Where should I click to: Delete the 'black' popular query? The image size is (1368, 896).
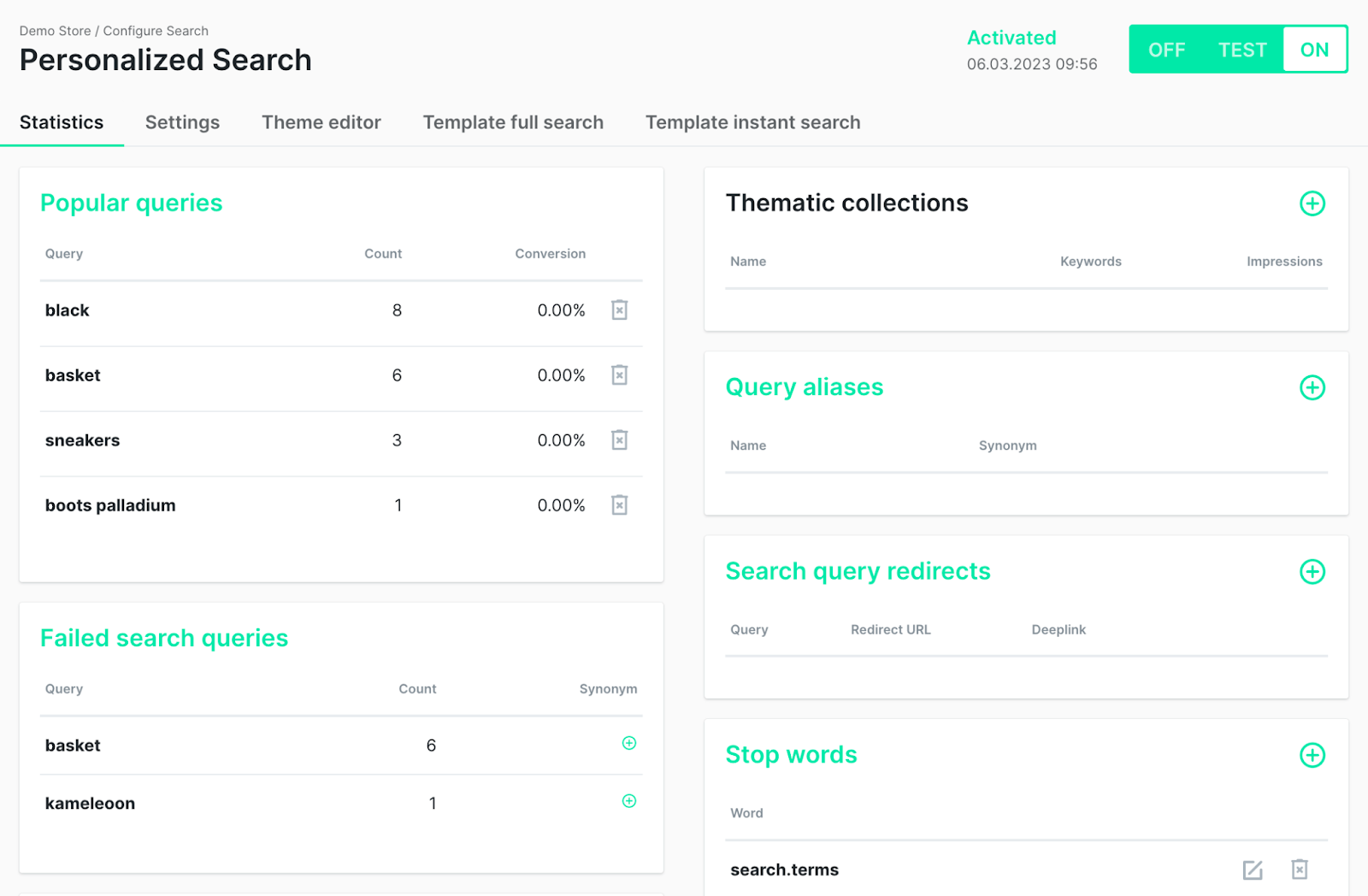619,309
